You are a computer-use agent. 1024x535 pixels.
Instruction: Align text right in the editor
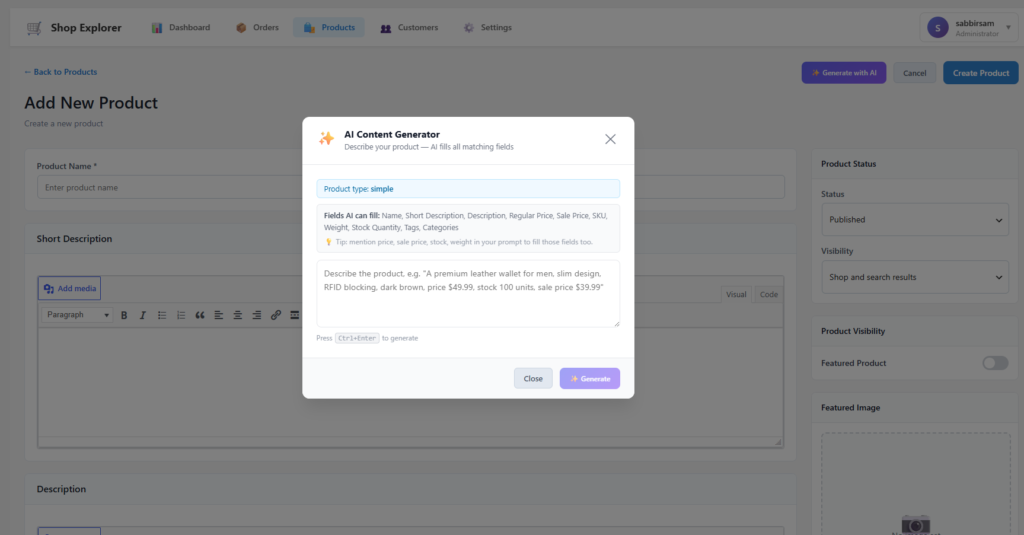(x=257, y=315)
